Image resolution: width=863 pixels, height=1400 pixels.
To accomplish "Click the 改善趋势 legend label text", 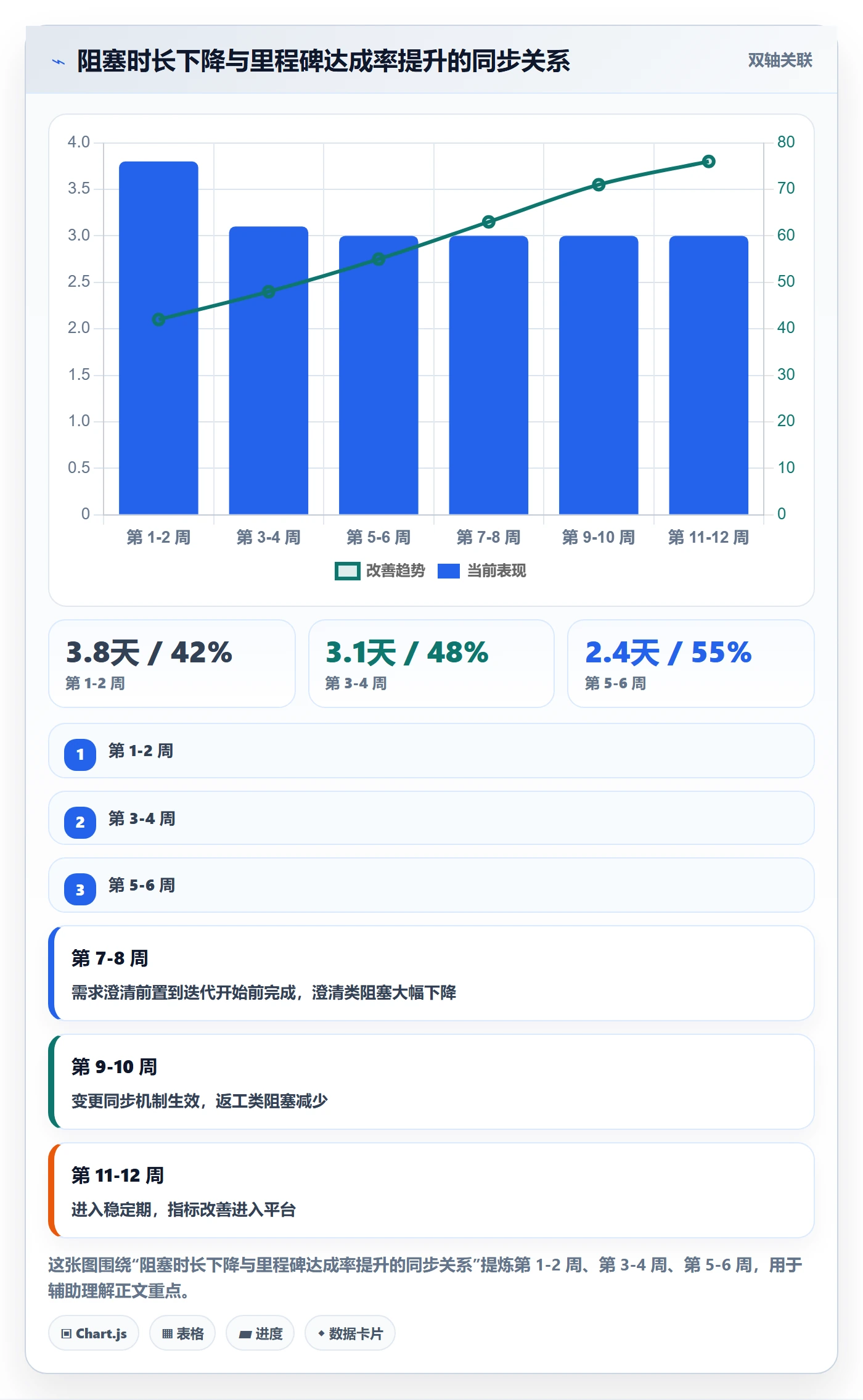I will click(x=395, y=571).
